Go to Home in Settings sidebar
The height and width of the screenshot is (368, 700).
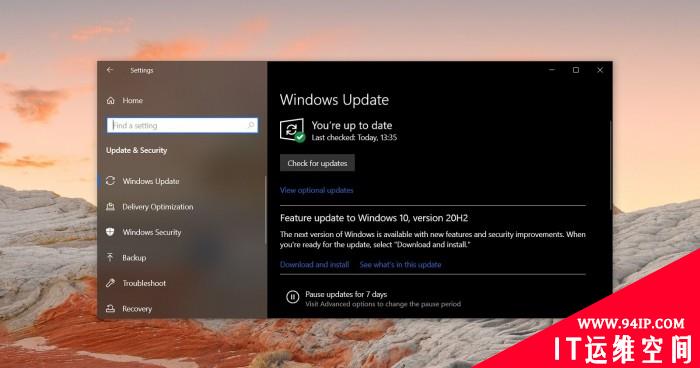182,100
